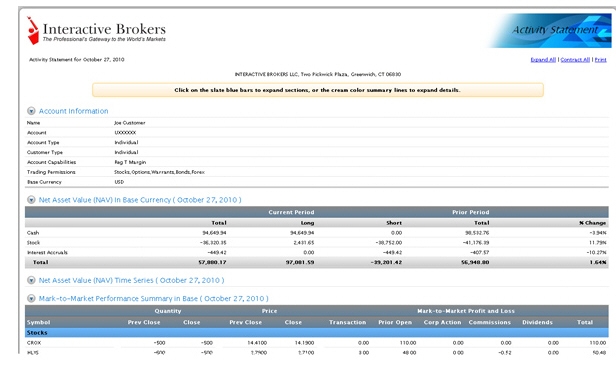
Task: Click the Interactive Brokers LLC address line
Action: point(317,74)
